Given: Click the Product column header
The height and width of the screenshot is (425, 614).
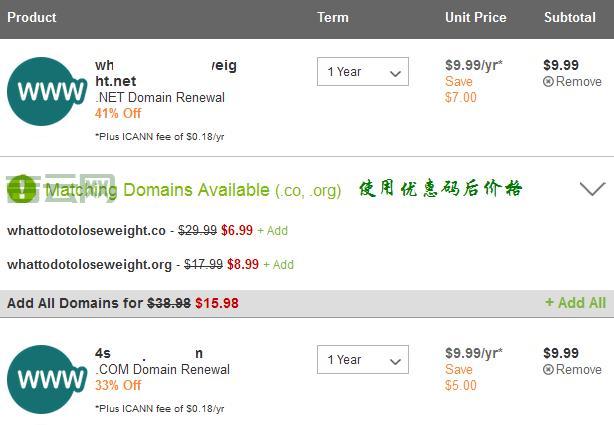Looking at the screenshot, I should [x=32, y=17].
